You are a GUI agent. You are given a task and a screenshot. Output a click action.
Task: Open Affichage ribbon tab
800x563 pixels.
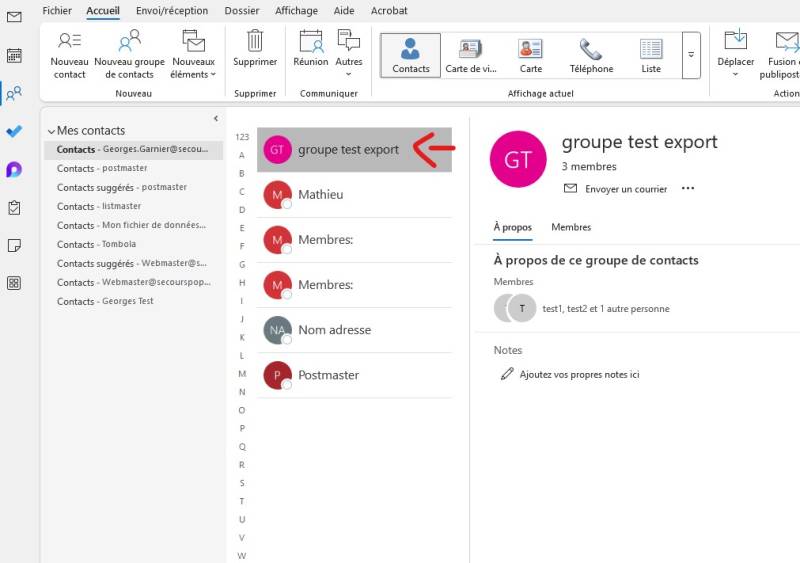tap(296, 11)
